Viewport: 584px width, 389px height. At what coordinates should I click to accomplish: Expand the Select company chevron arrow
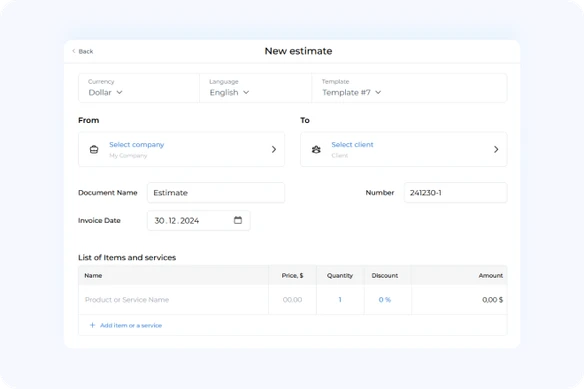(x=274, y=149)
